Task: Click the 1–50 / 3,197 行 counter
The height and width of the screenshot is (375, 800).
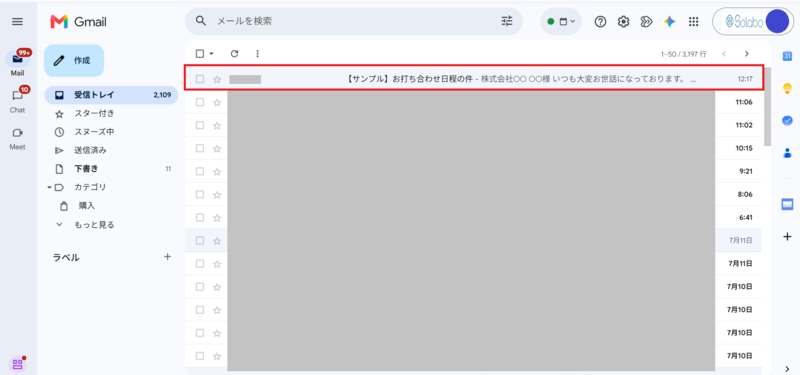Action: click(x=683, y=54)
